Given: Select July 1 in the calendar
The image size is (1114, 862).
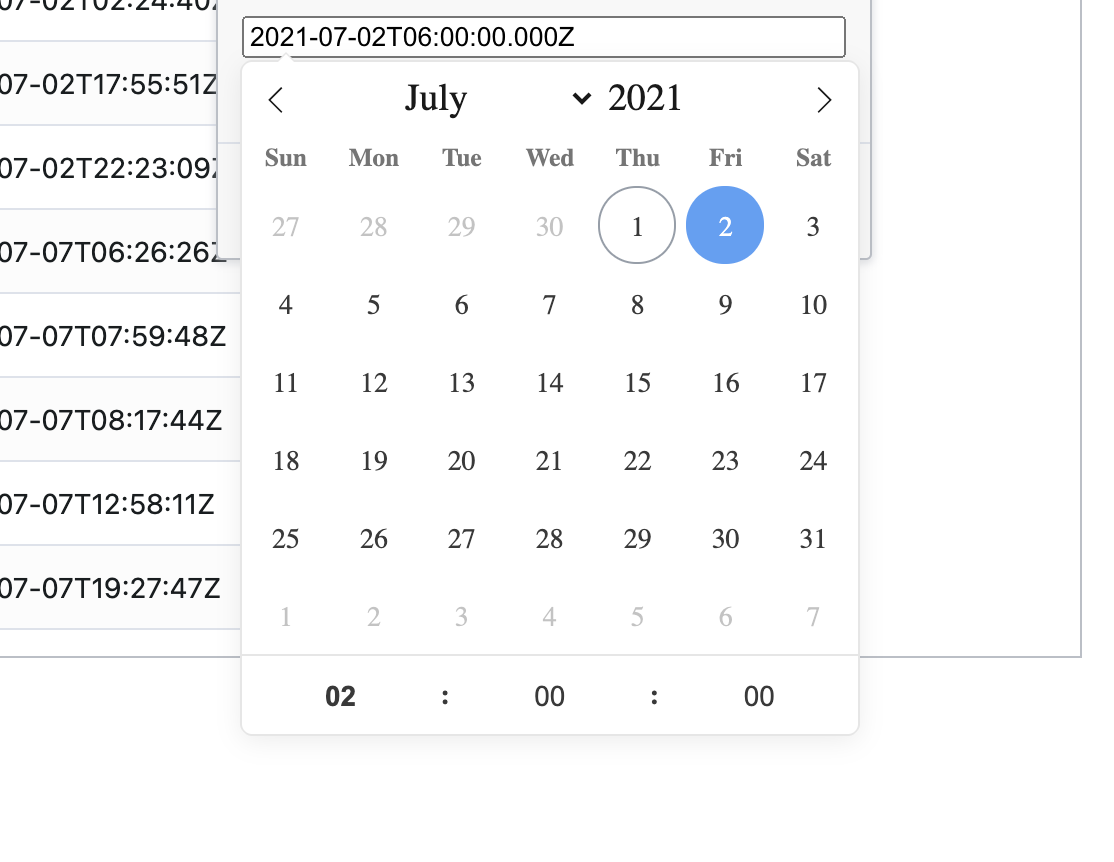Looking at the screenshot, I should tap(637, 226).
